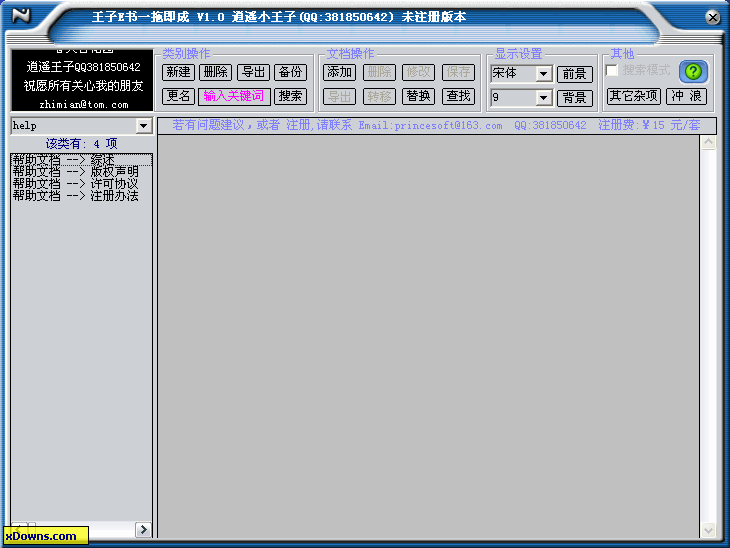The width and height of the screenshot is (730, 548).
Task: Click the 替换 button
Action: (419, 96)
